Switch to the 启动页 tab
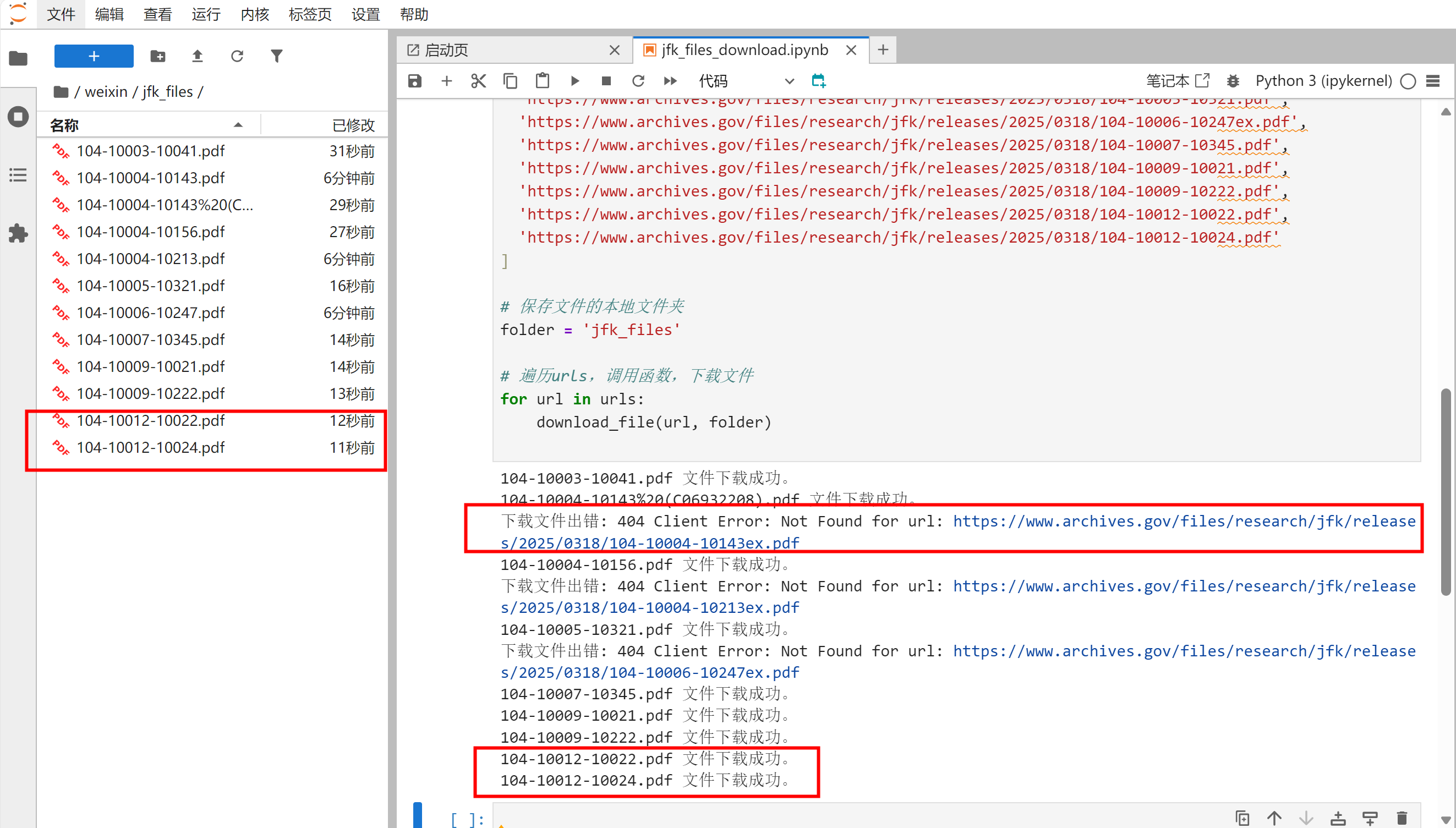 point(446,51)
